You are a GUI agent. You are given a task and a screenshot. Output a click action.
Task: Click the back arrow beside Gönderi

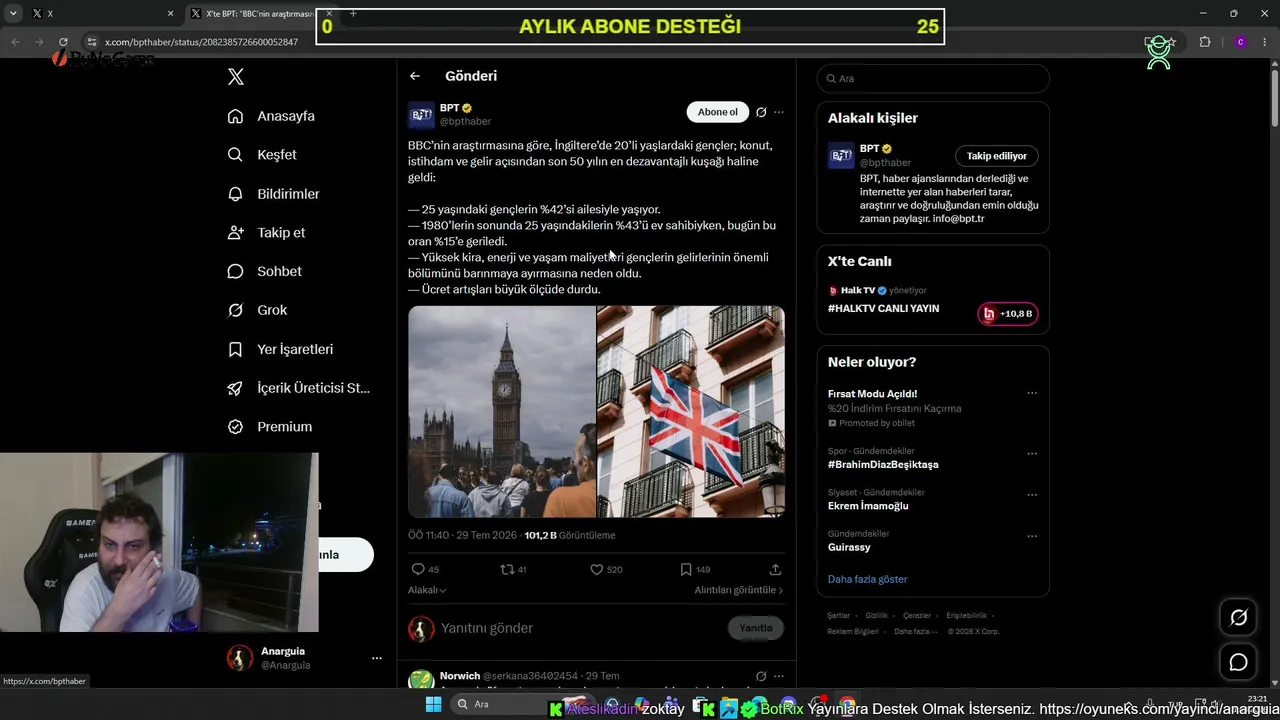pos(415,76)
